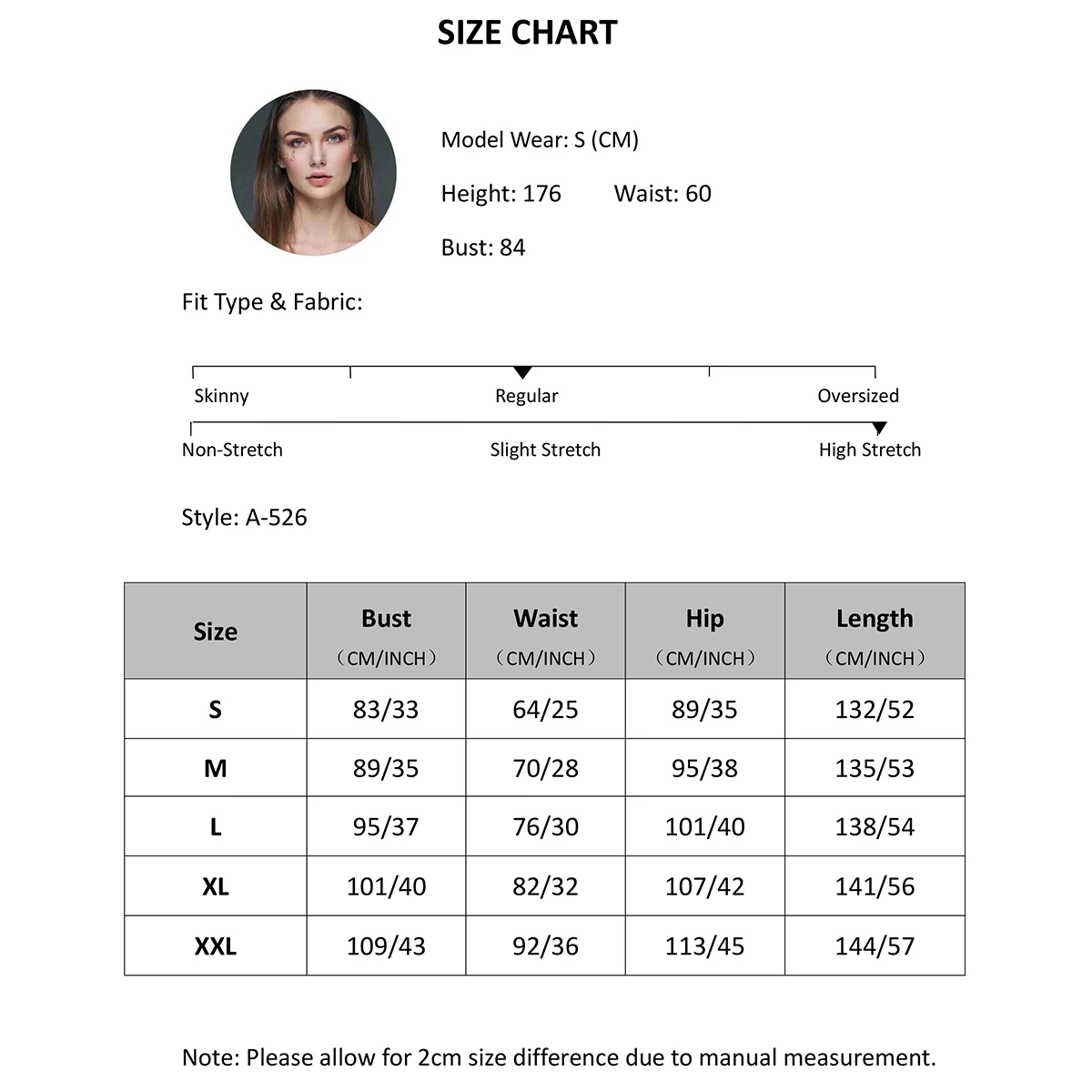Click the Style: A-526 text
1092x1092 pixels.
click(245, 517)
